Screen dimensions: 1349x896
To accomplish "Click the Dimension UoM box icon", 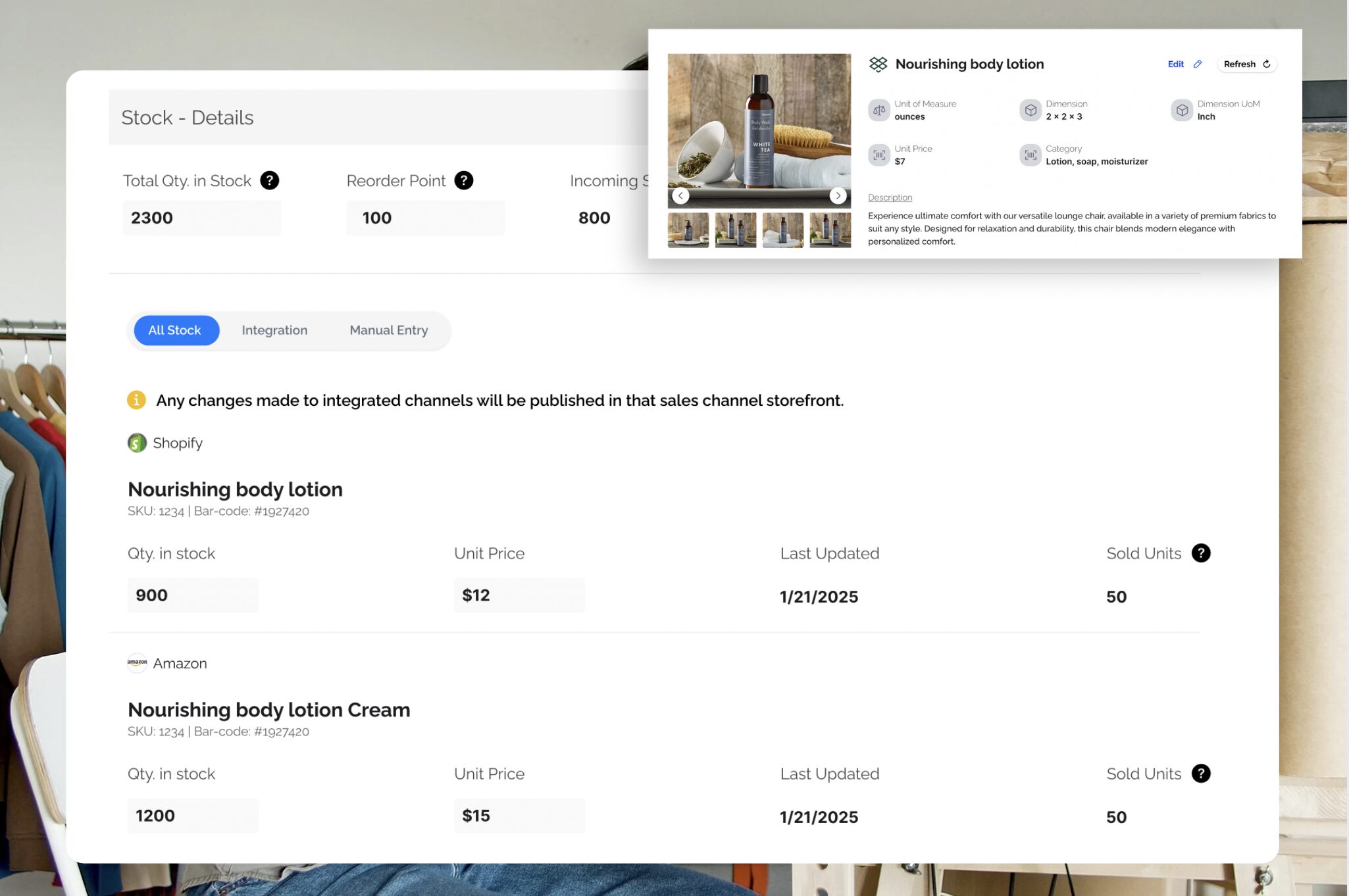I will point(1181,110).
